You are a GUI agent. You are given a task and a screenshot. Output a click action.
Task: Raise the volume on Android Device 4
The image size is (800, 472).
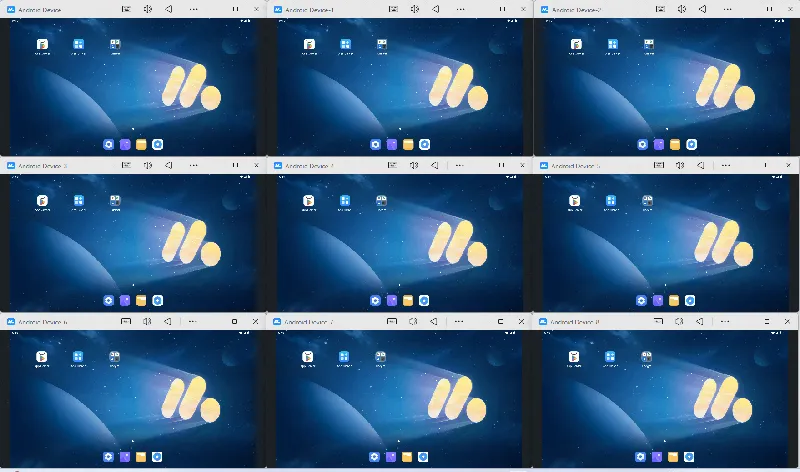coord(413,165)
